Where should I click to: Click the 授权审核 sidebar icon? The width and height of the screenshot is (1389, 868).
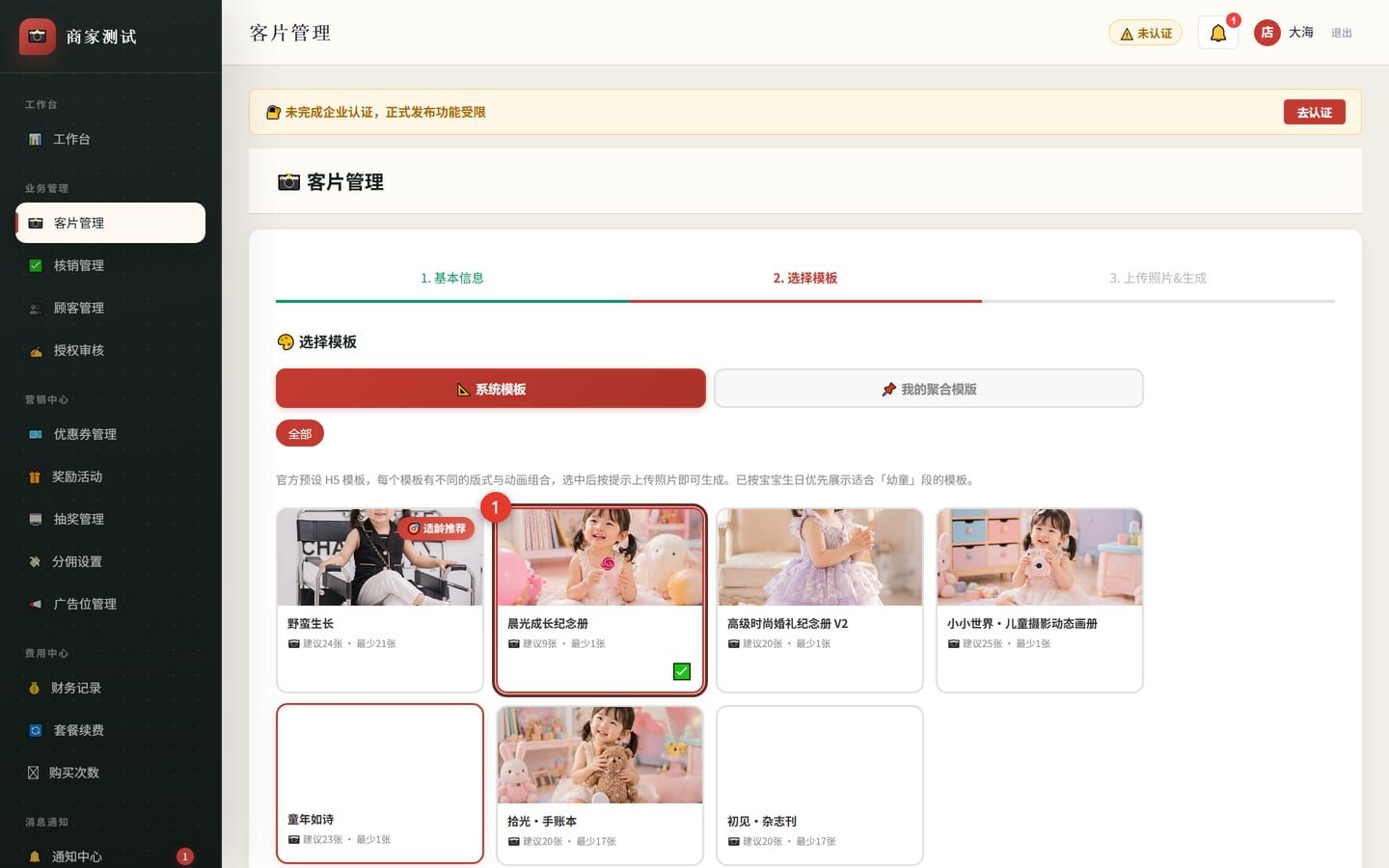(x=36, y=350)
